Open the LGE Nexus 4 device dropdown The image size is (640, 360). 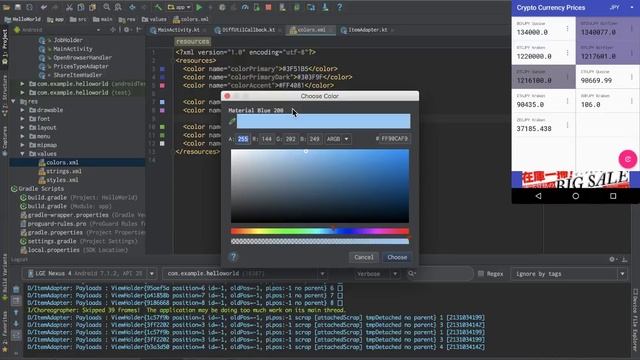[x=89, y=273]
